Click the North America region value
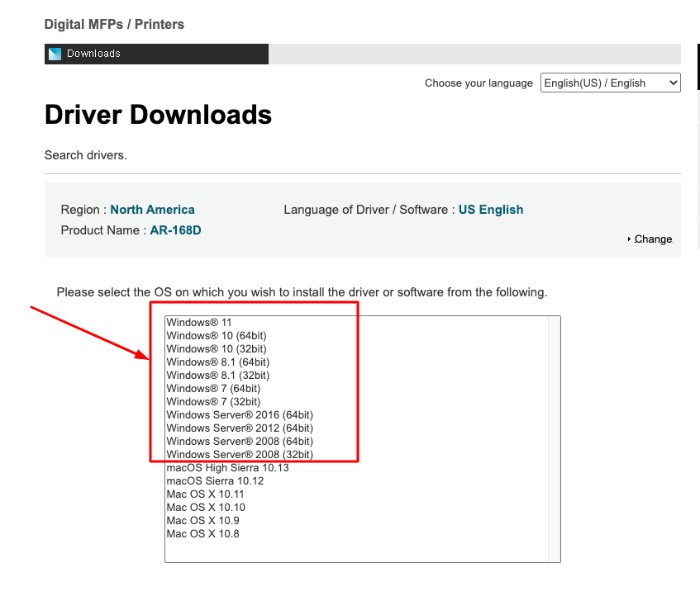The height and width of the screenshot is (596, 700). point(152,210)
